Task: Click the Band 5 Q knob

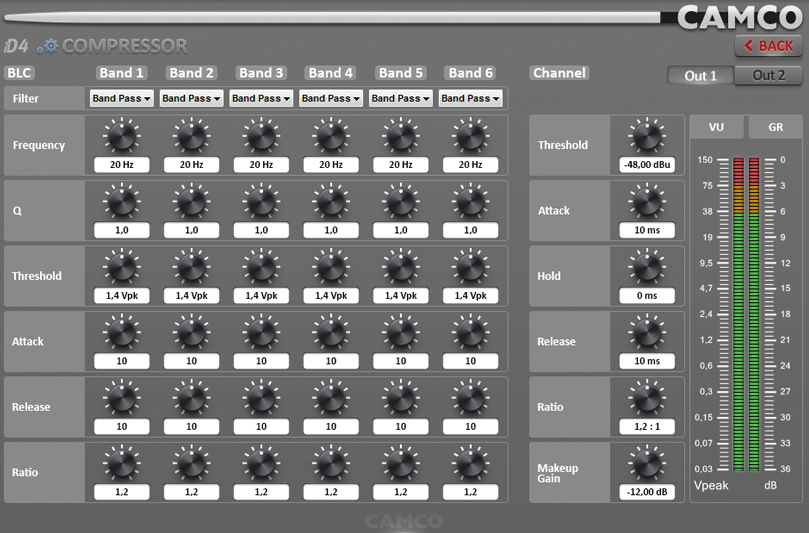Action: point(401,201)
